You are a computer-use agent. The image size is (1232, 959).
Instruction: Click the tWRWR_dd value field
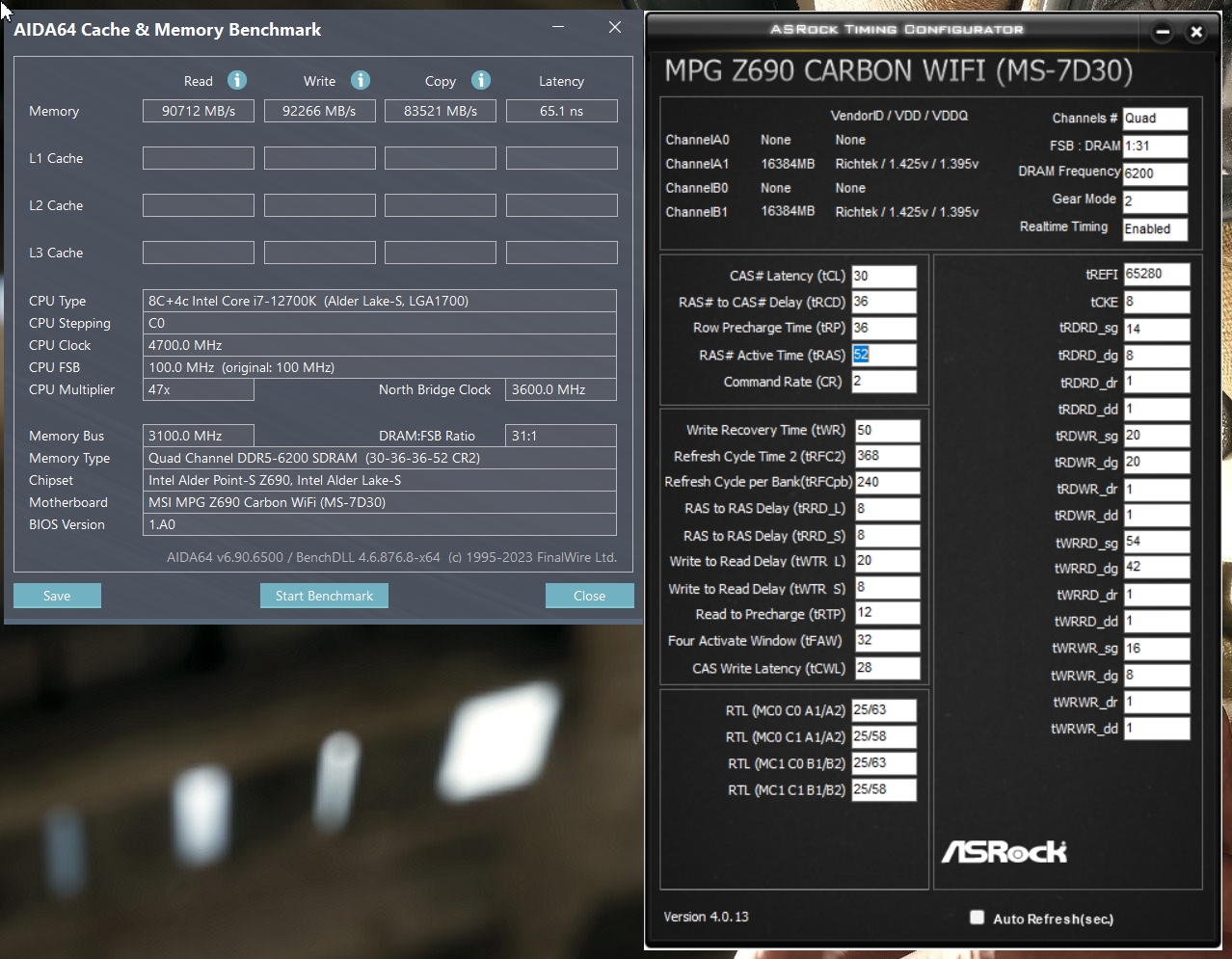pos(1157,729)
